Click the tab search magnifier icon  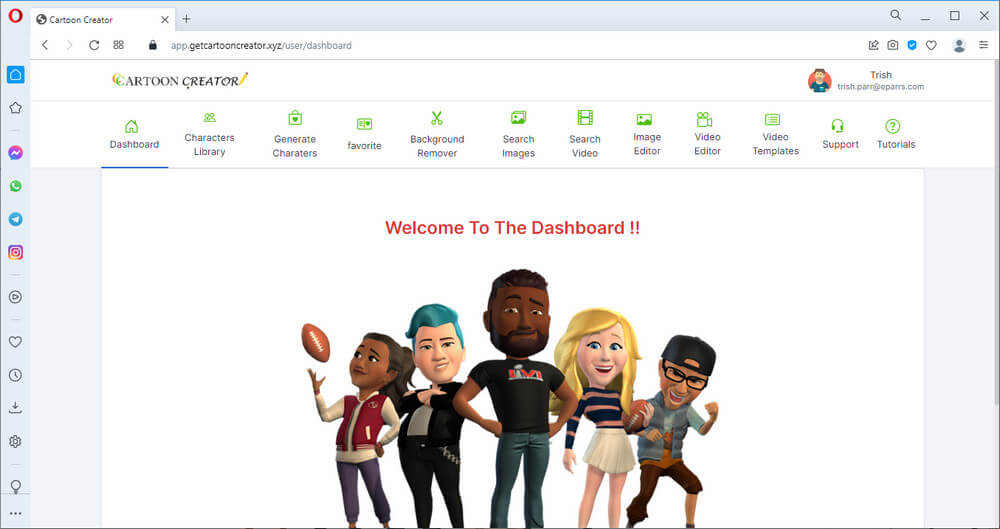[x=895, y=15]
